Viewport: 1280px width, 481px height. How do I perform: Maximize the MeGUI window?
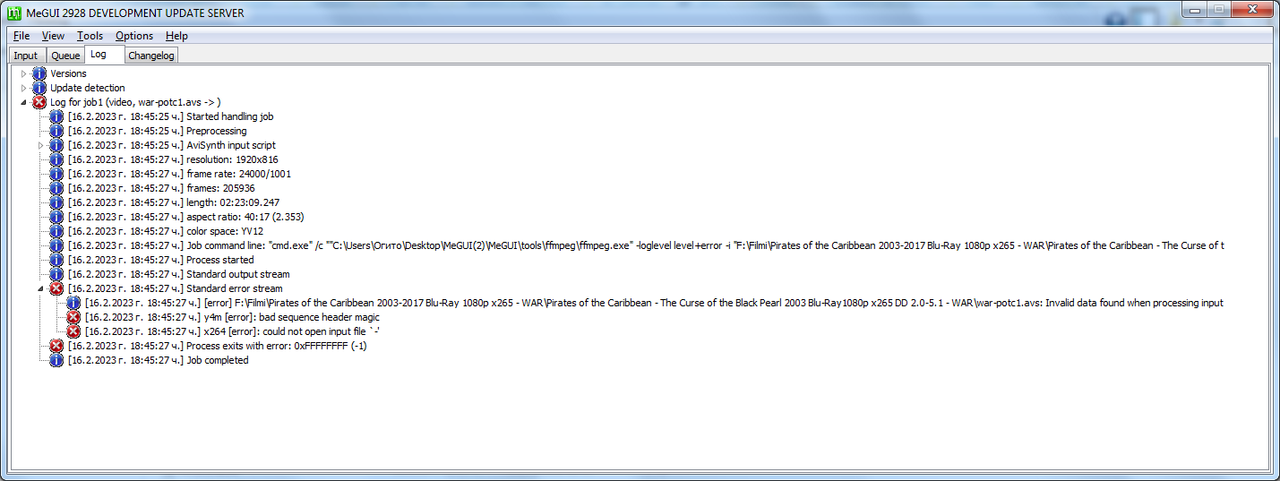(x=1219, y=9)
